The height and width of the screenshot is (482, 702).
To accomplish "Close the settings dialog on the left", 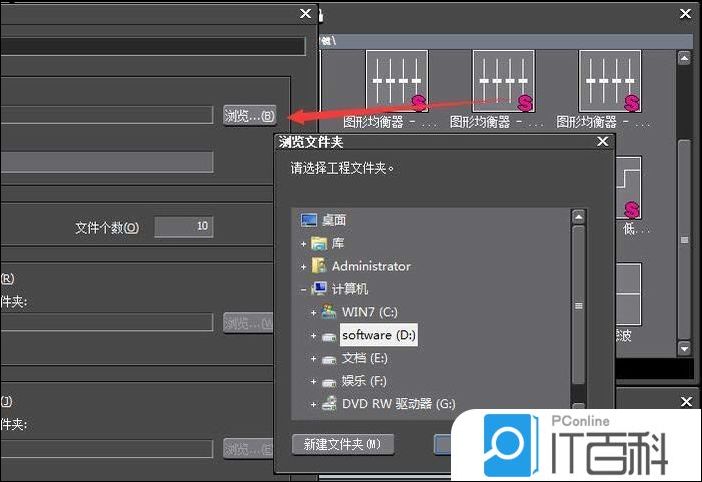I will point(305,14).
